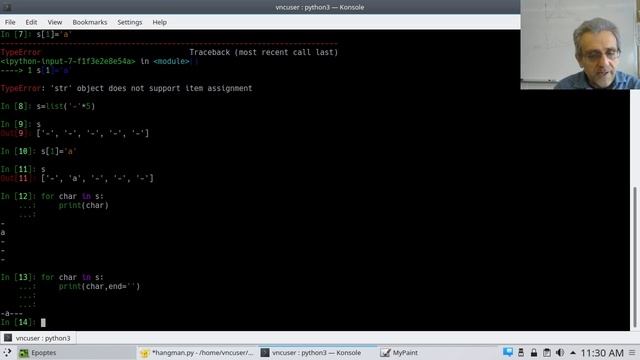The height and width of the screenshot is (360, 640).
Task: Open the File menu
Action: tap(10, 22)
